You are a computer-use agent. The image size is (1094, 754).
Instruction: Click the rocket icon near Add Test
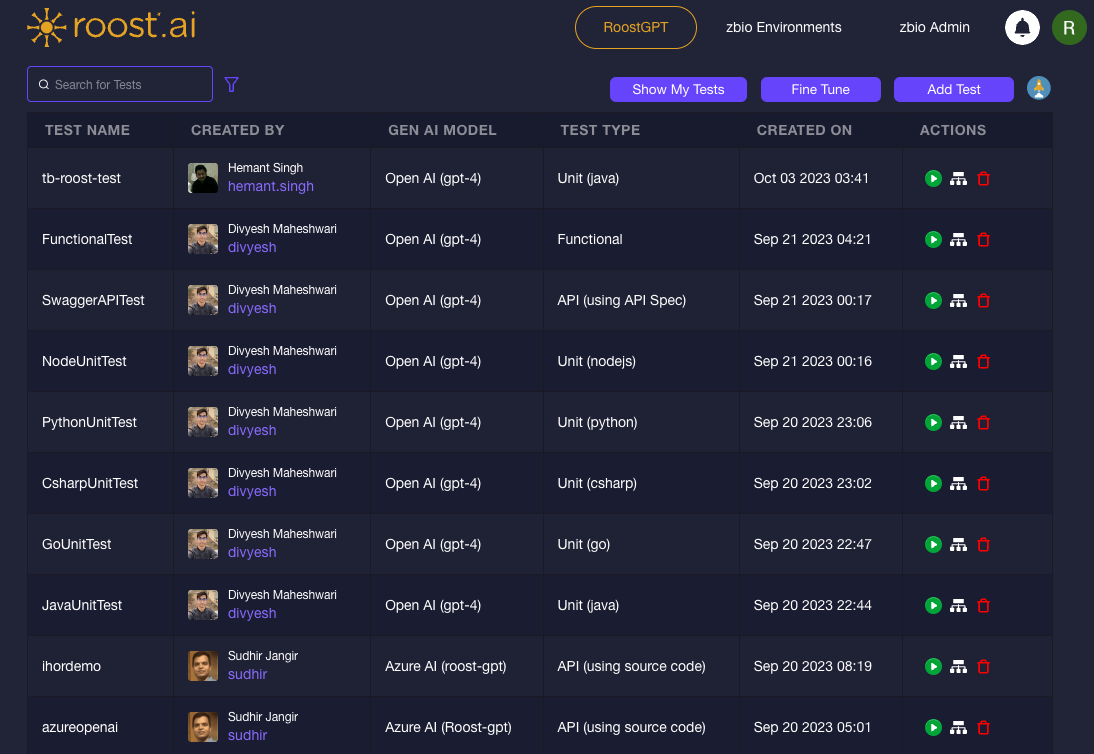click(x=1039, y=88)
